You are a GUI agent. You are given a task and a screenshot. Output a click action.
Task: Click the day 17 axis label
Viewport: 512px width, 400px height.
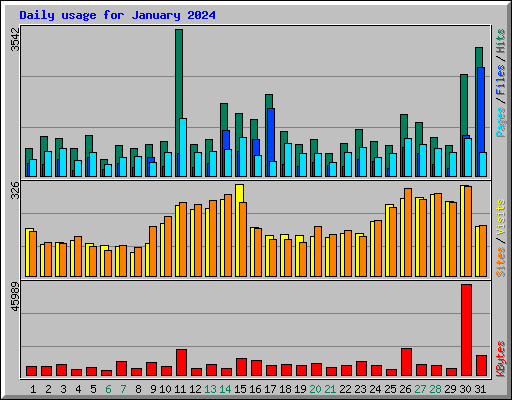point(270,389)
